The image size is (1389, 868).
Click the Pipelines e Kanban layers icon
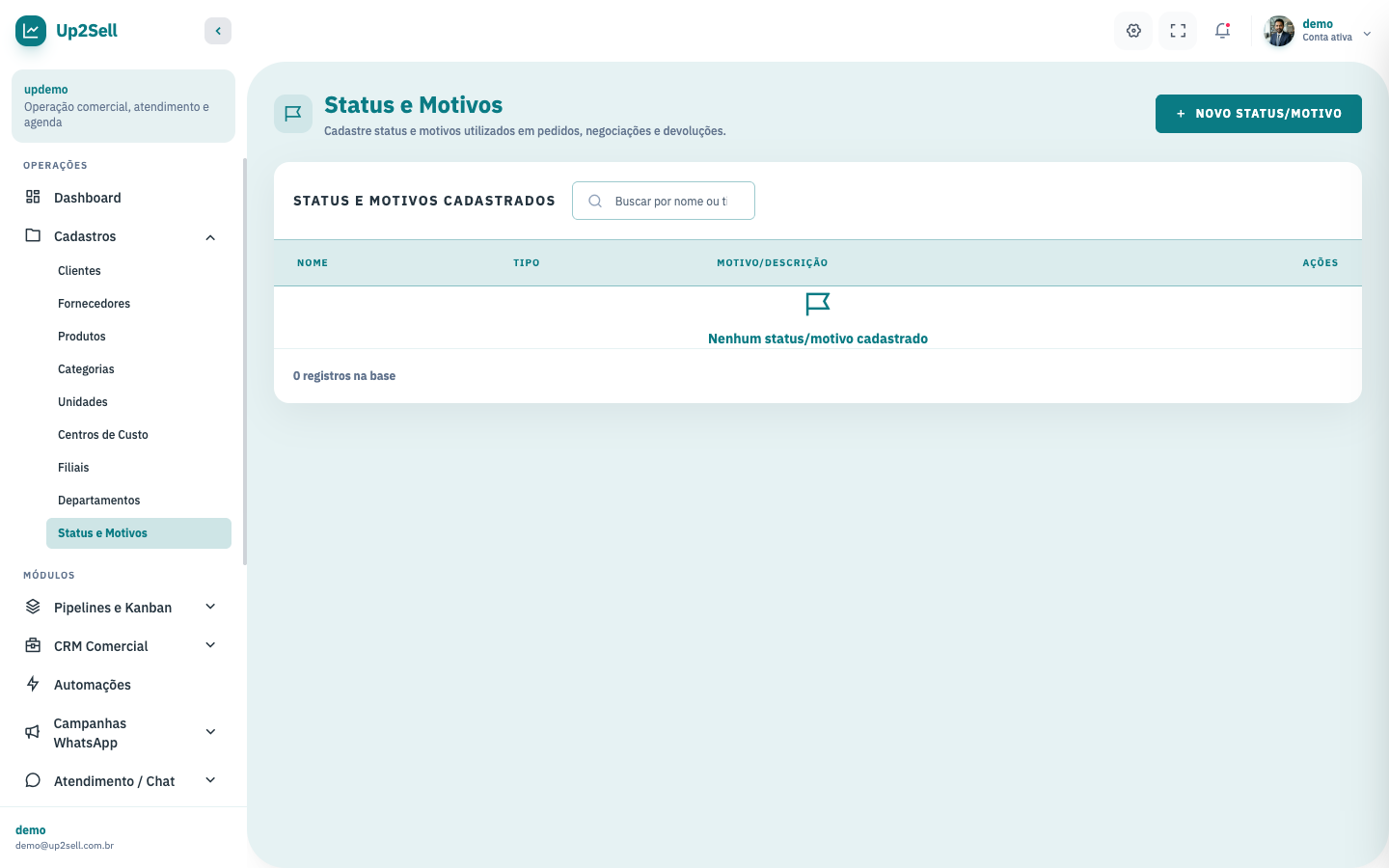point(33,607)
